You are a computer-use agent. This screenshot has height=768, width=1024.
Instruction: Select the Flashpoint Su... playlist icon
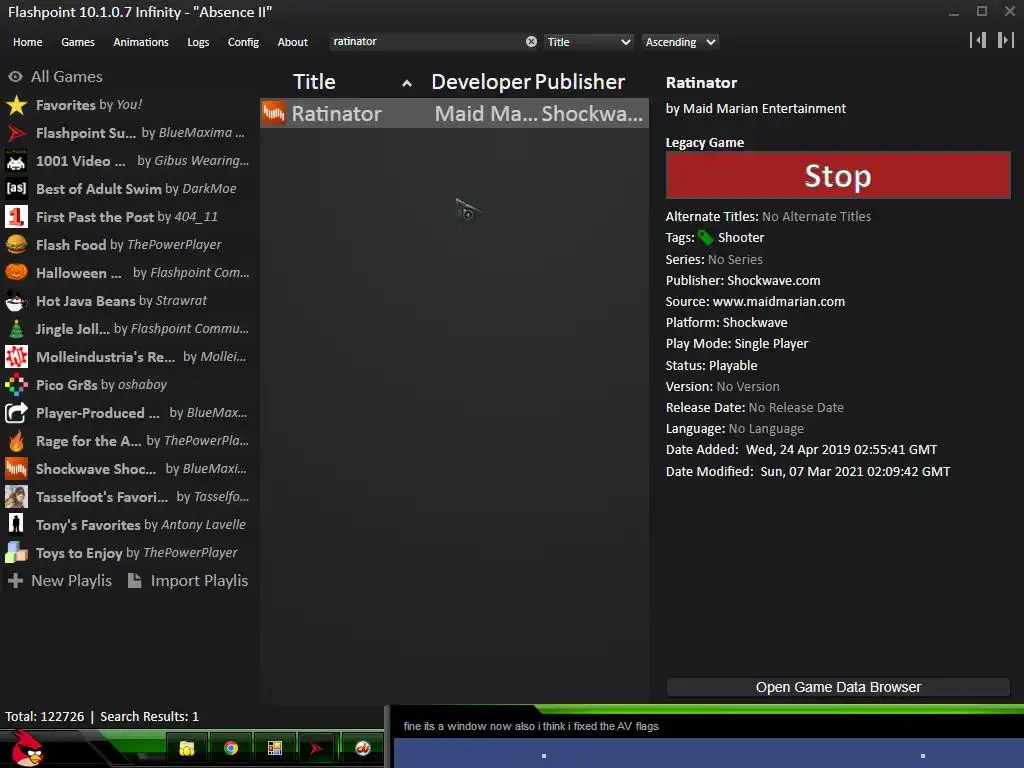(16, 133)
